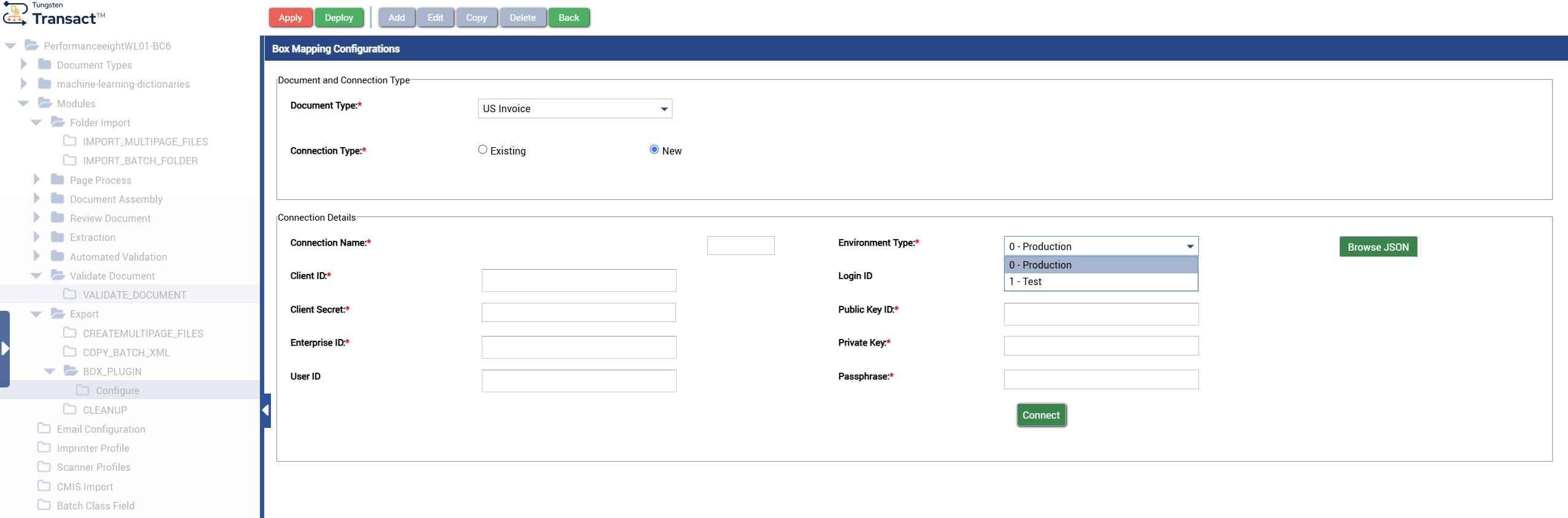Collapse the tree panel with splitter arrow
The image size is (1568, 518).
click(266, 410)
